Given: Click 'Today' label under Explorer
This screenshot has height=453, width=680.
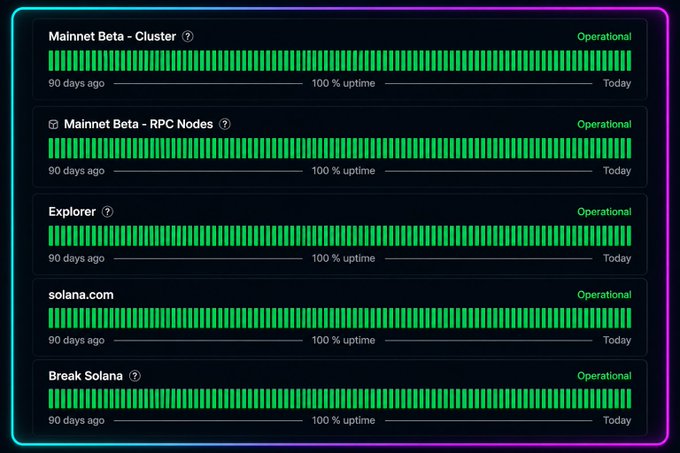Looking at the screenshot, I should click(617, 258).
